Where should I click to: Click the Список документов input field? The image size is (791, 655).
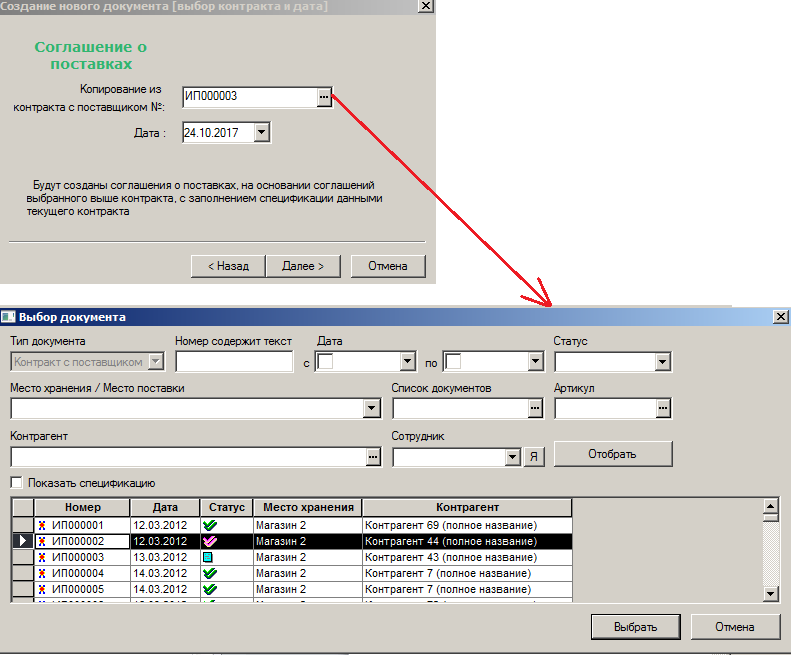coord(461,408)
